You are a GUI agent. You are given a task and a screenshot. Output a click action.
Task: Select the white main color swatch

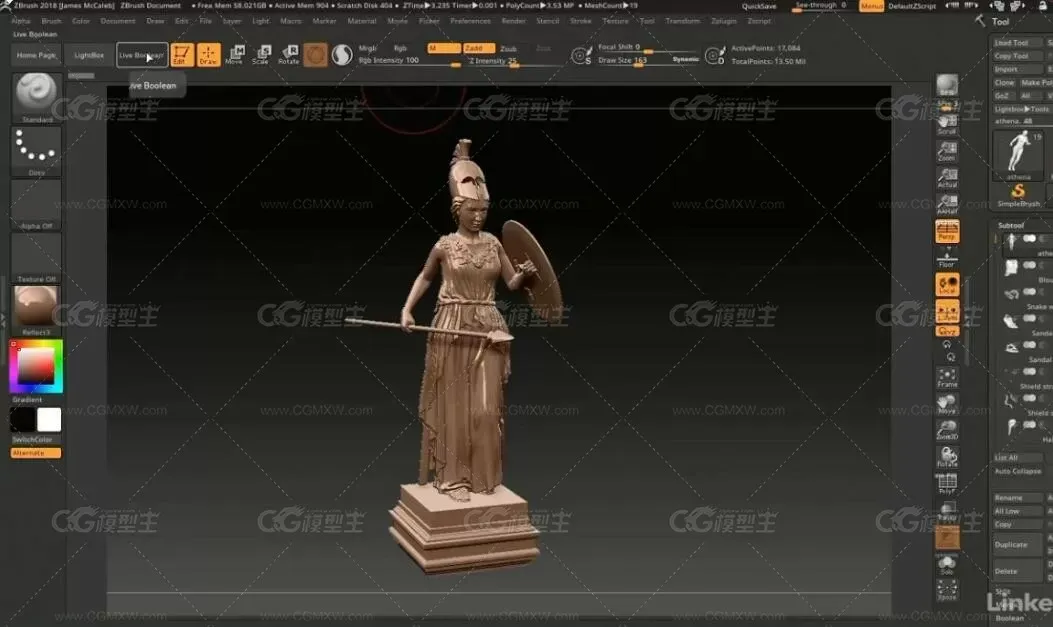(x=49, y=420)
